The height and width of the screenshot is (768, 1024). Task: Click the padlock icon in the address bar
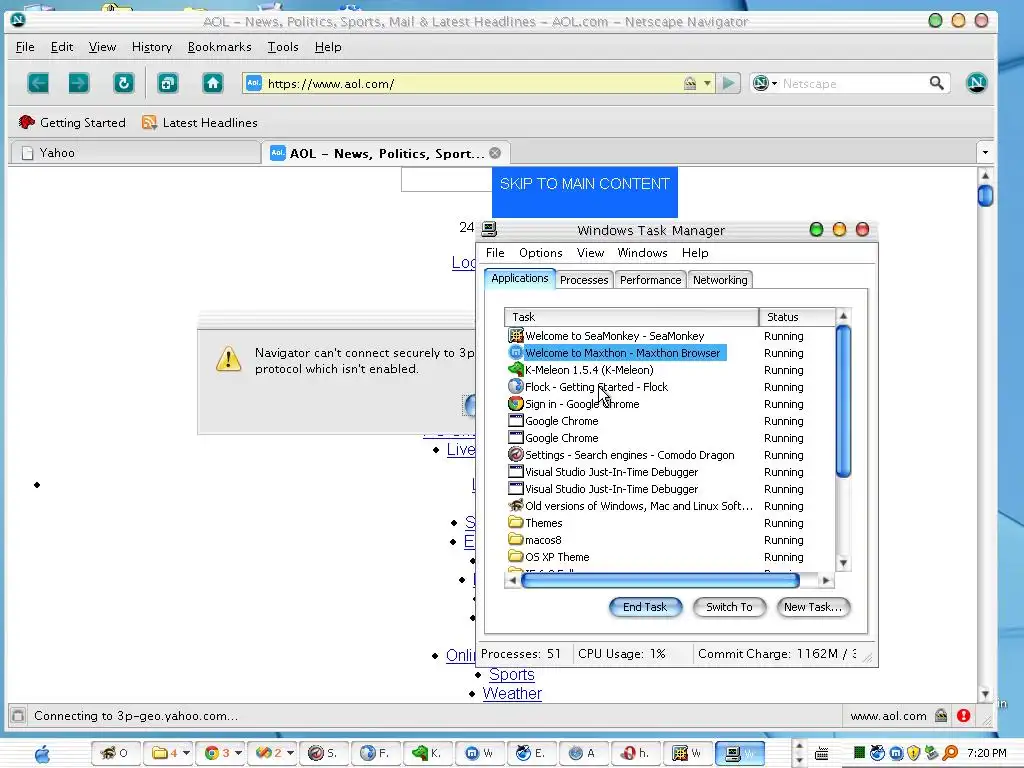690,84
